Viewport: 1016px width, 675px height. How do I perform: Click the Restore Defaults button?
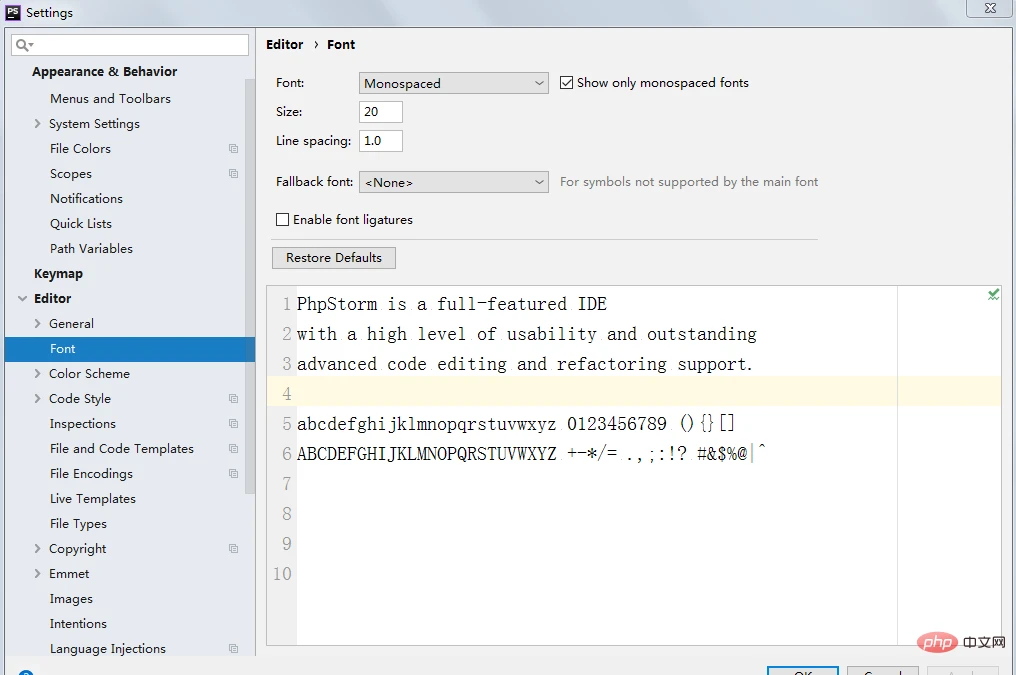[x=334, y=258]
